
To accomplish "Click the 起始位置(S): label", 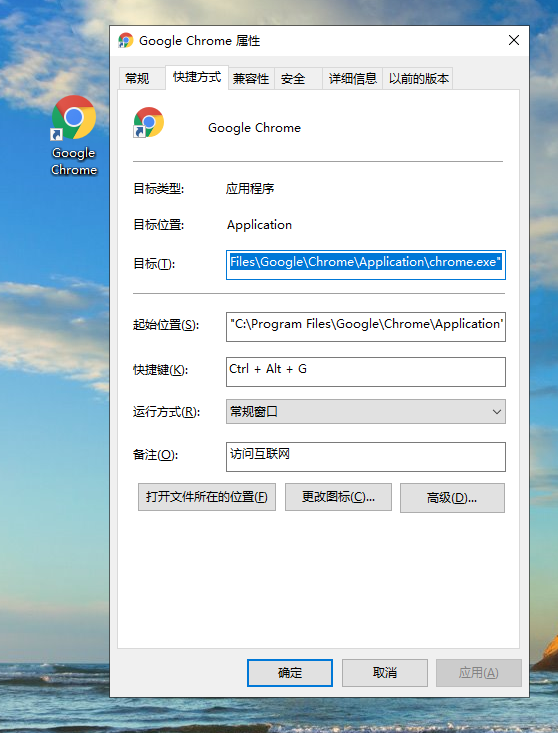I will (x=166, y=324).
